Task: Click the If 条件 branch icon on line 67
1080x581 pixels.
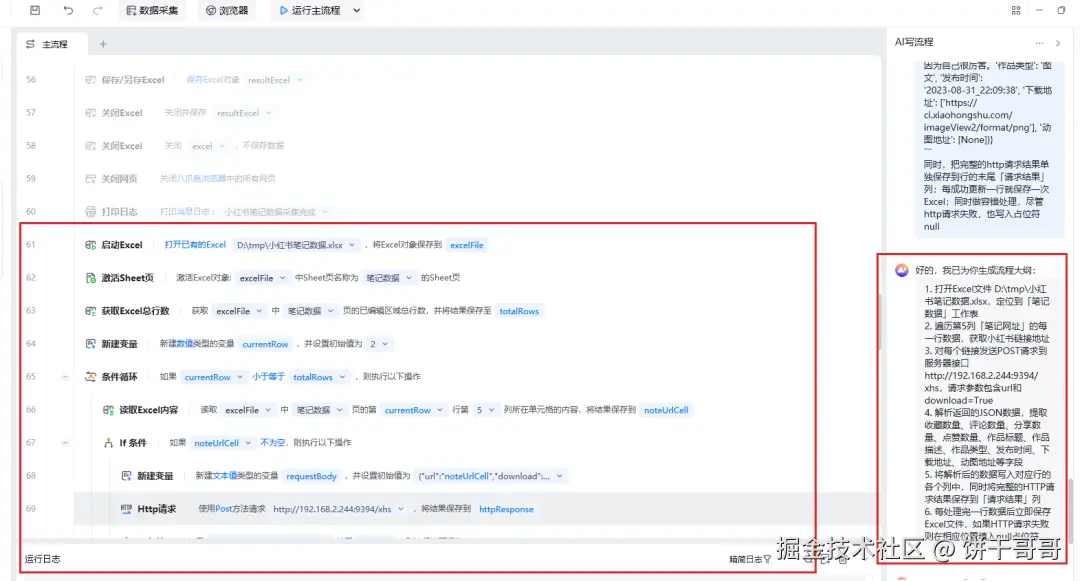Action: [108, 443]
